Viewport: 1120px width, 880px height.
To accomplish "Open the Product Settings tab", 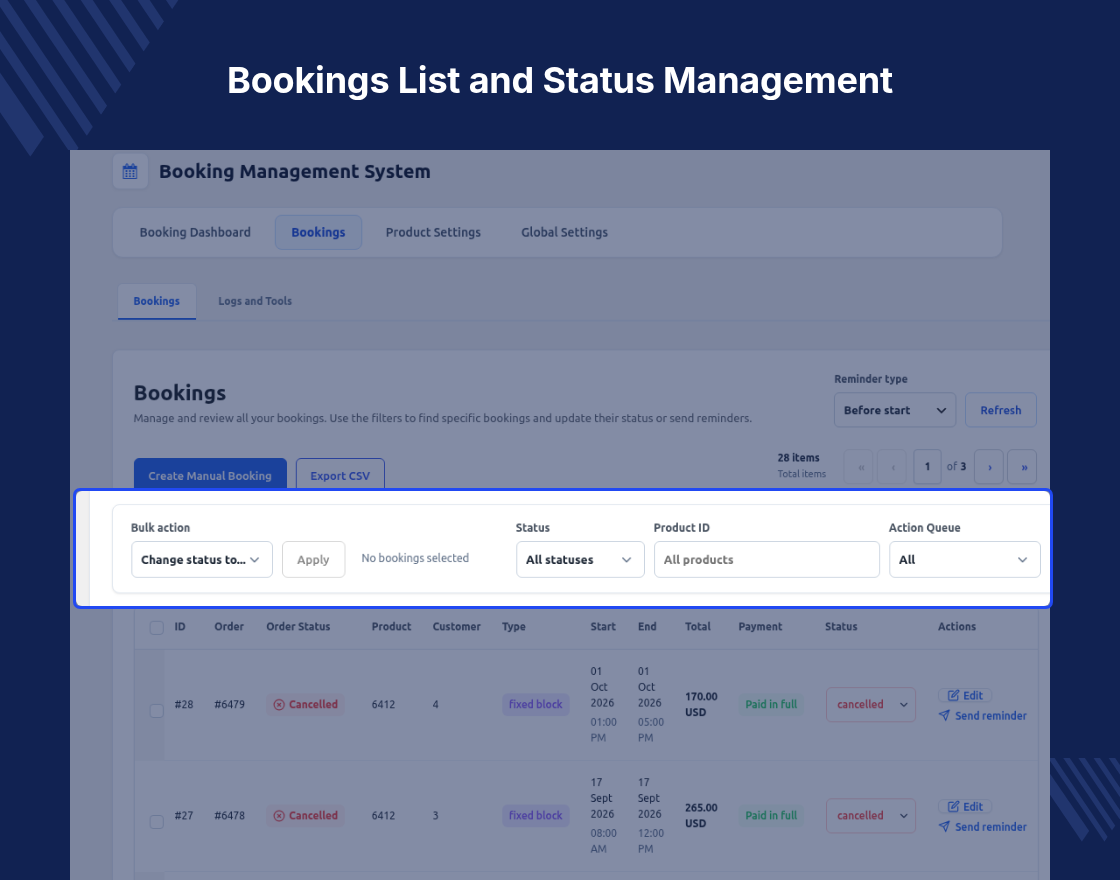I will pyautogui.click(x=433, y=232).
